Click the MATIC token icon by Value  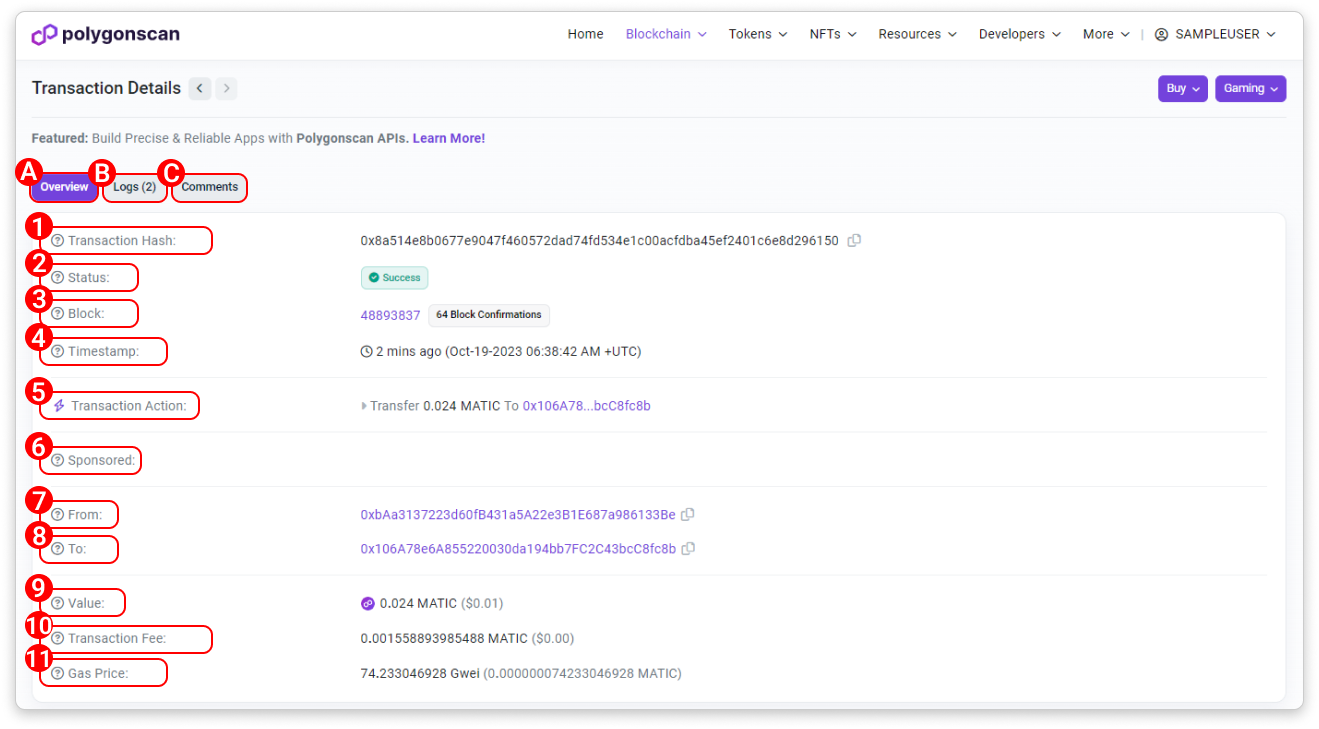(367, 604)
